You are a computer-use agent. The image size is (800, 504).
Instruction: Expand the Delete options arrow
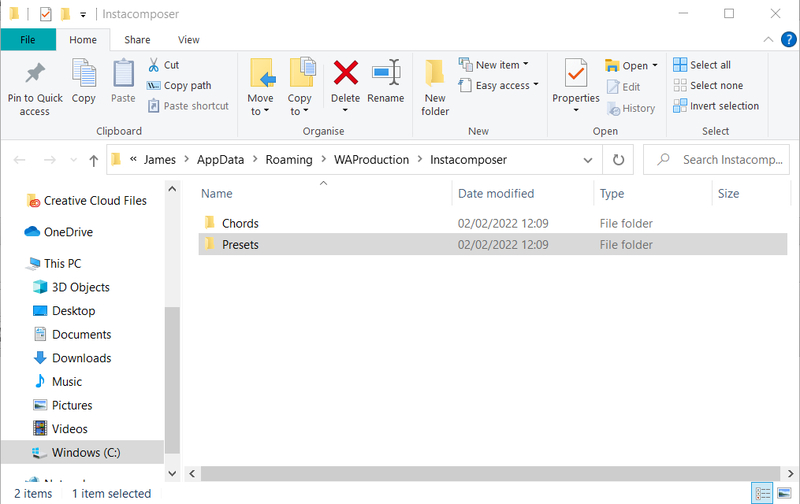coord(345,111)
